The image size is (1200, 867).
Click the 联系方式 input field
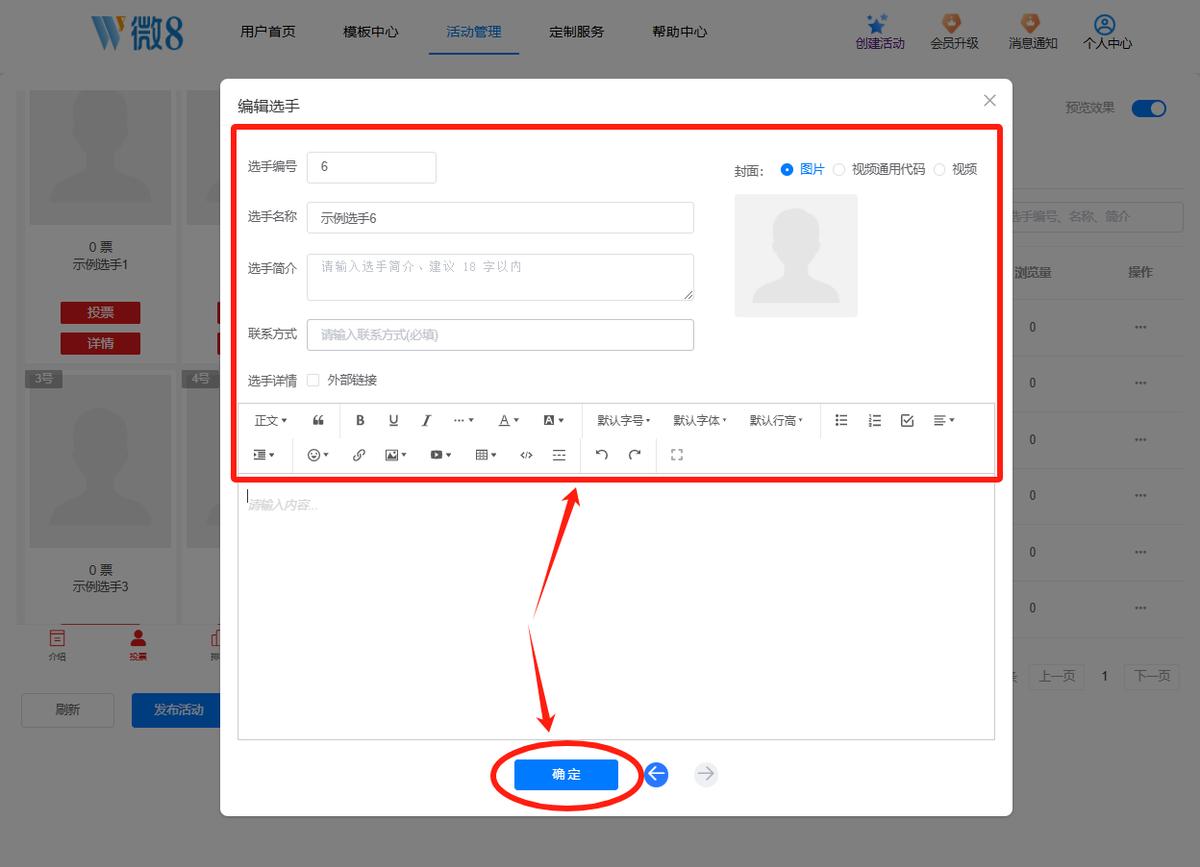pyautogui.click(x=500, y=335)
